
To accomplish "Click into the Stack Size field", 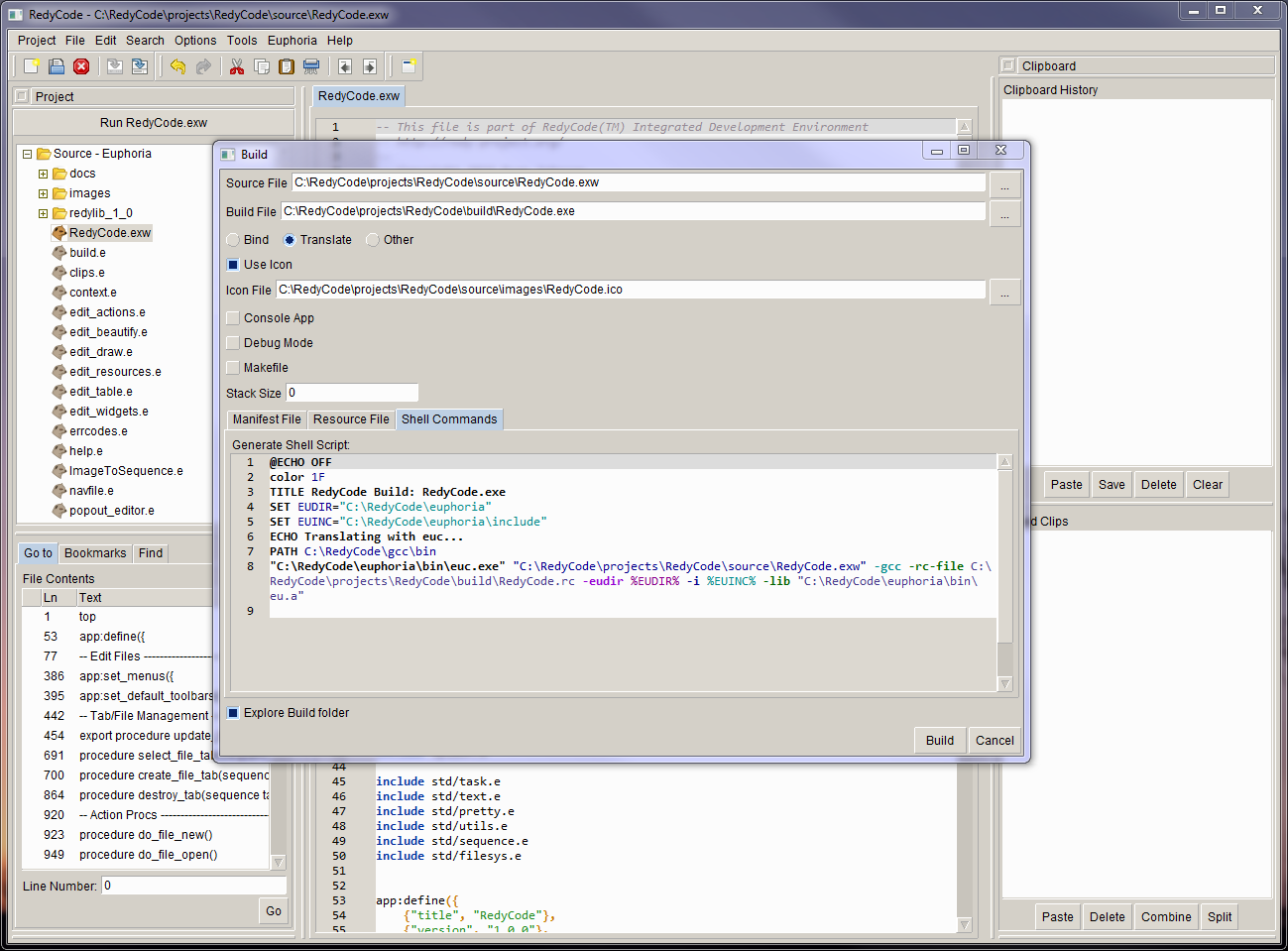I will 352,393.
